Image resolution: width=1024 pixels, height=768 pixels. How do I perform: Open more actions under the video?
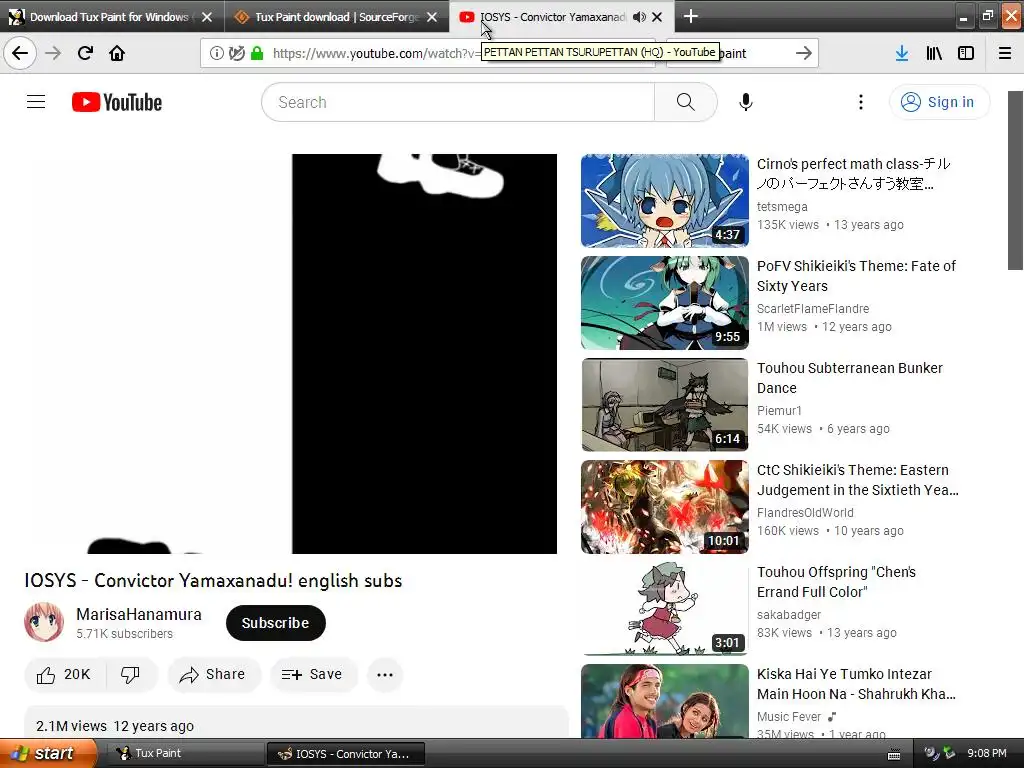[x=385, y=675]
